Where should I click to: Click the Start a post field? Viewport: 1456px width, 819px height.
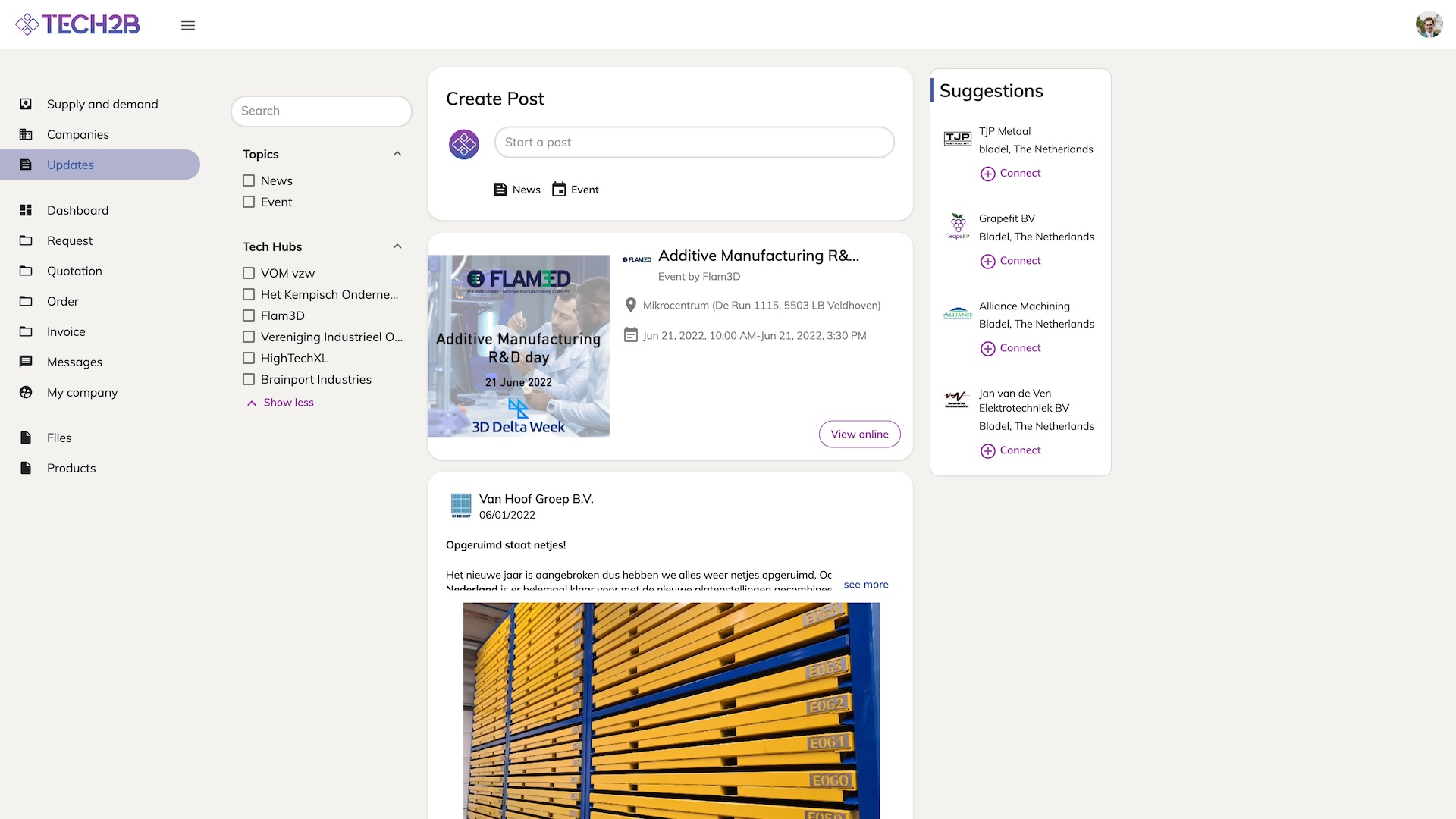tap(694, 143)
